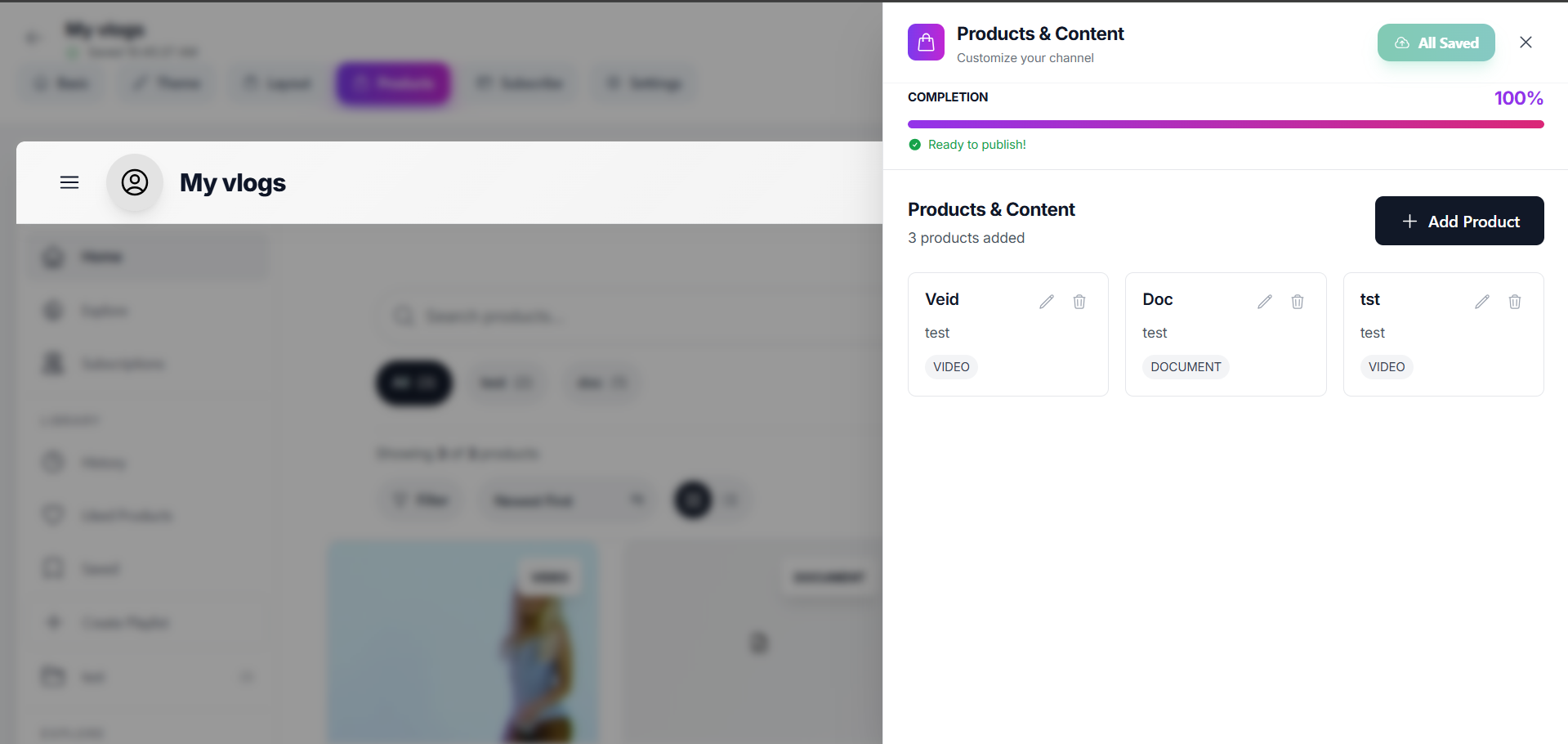This screenshot has height=744, width=1568.
Task: Switch to the Settings tab
Action: [643, 83]
